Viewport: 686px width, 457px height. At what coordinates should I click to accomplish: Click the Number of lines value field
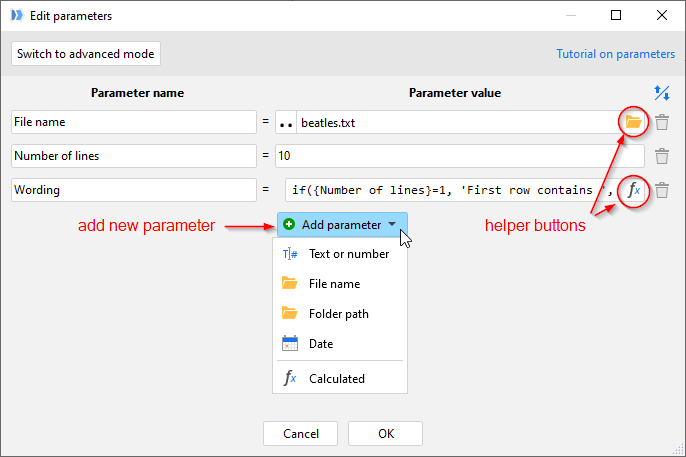point(459,156)
